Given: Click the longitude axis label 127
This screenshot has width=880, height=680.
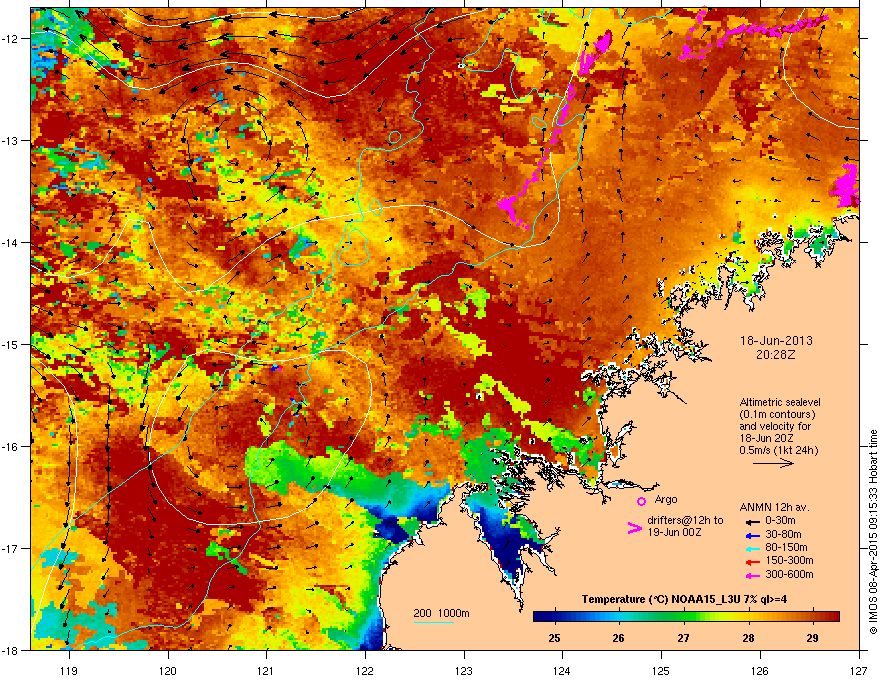Looking at the screenshot, I should pyautogui.click(x=859, y=670).
